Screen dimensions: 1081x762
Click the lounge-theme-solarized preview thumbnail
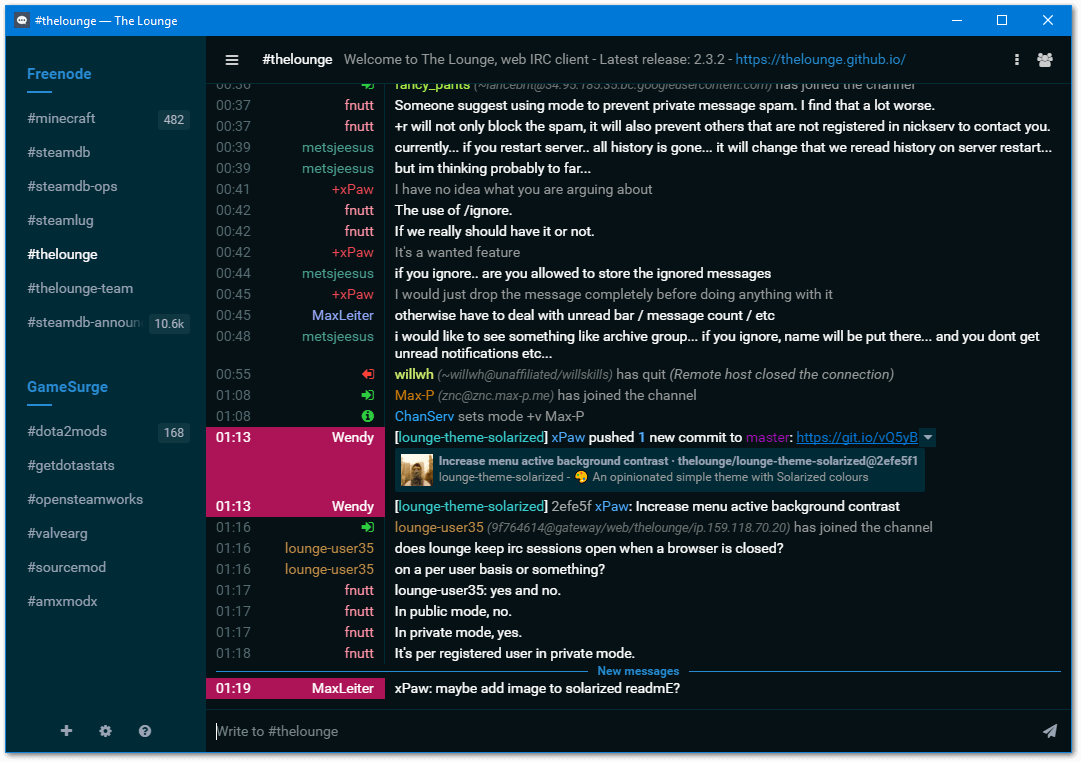click(x=417, y=469)
